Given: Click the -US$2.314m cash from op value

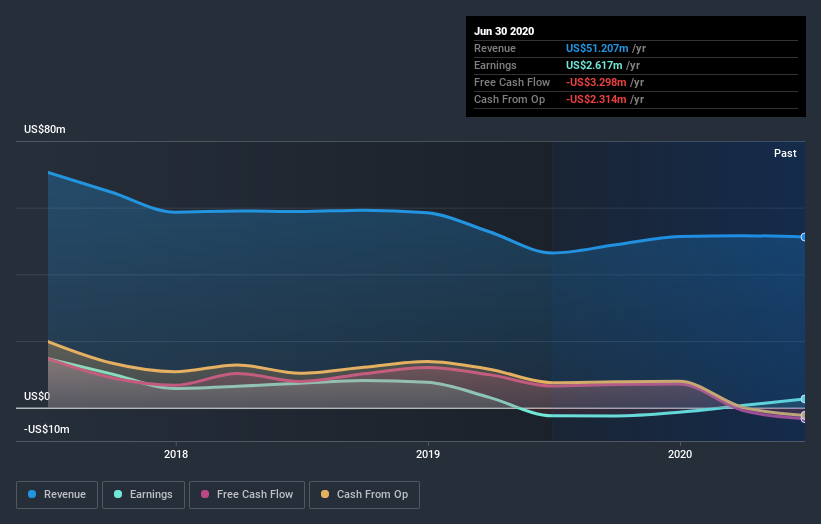Looking at the screenshot, I should pyautogui.click(x=596, y=99).
